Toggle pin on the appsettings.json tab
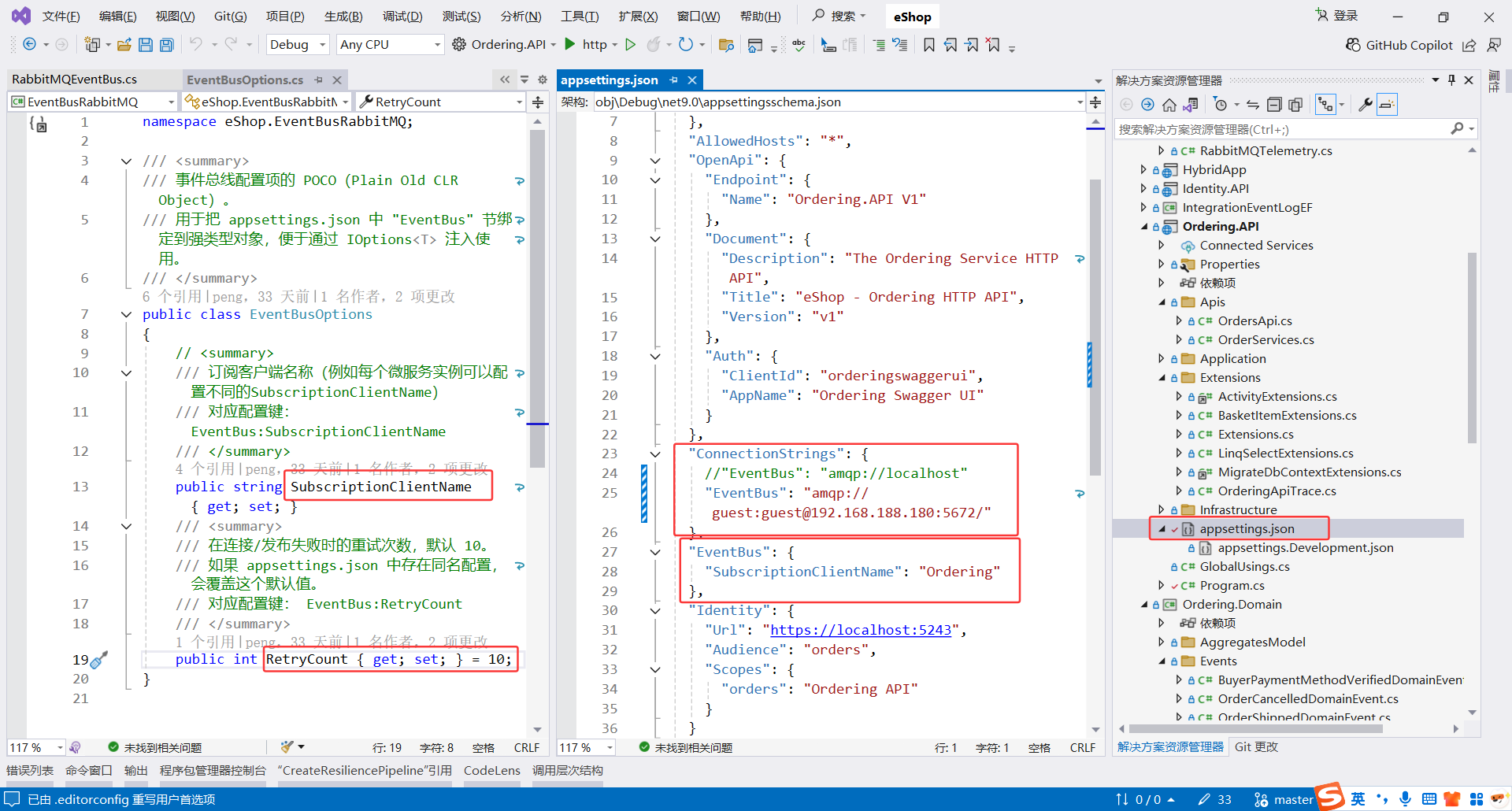Screen dimensions: 1512x811 pos(674,80)
